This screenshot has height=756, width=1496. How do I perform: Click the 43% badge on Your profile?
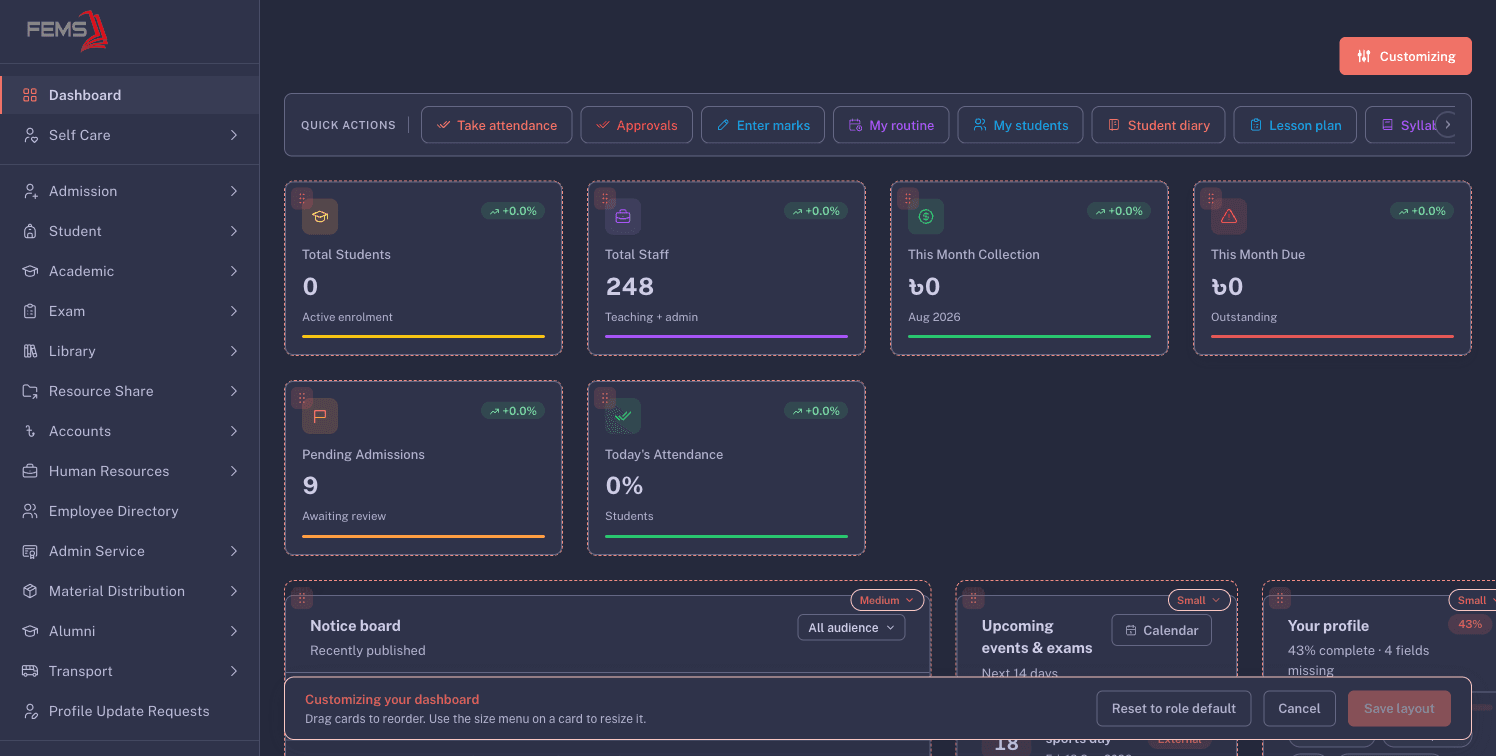1470,624
